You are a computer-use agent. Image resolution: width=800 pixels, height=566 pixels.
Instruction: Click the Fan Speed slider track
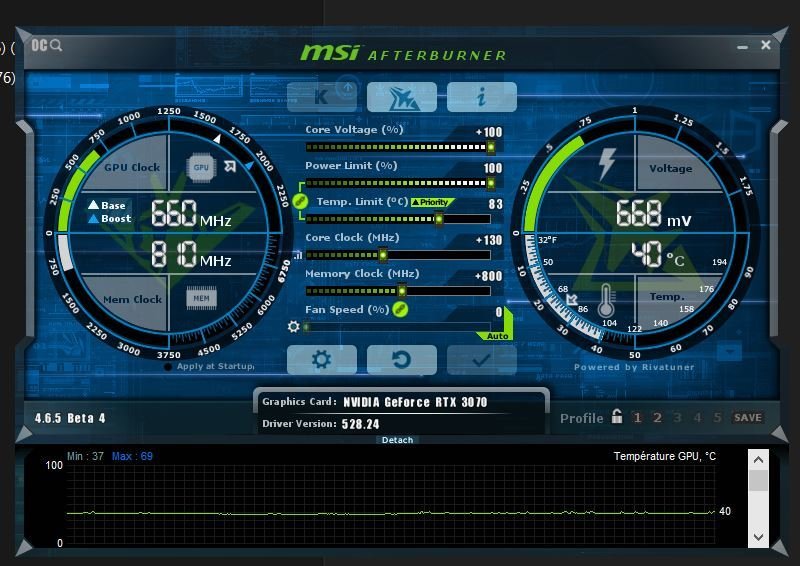coord(398,327)
